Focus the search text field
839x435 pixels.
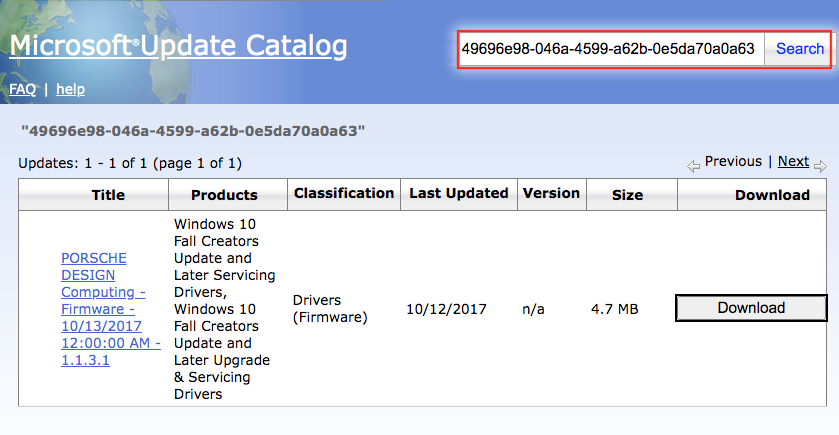610,48
